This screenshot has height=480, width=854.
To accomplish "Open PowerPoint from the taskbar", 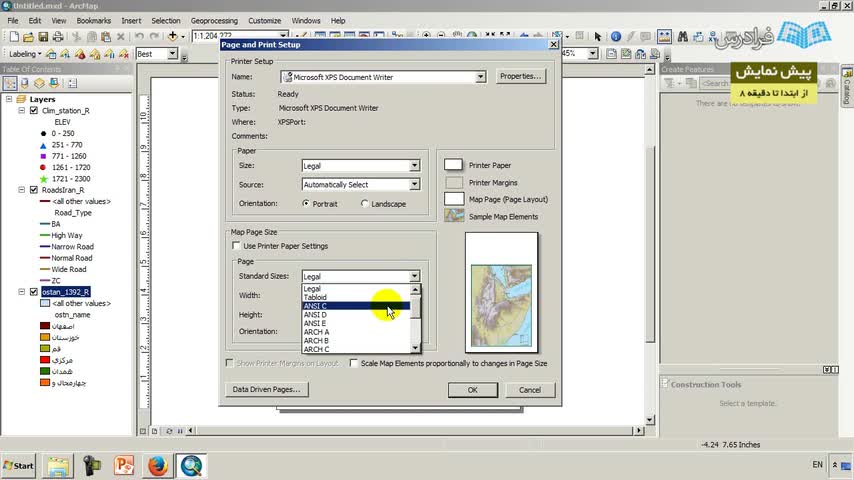I will tap(124, 466).
